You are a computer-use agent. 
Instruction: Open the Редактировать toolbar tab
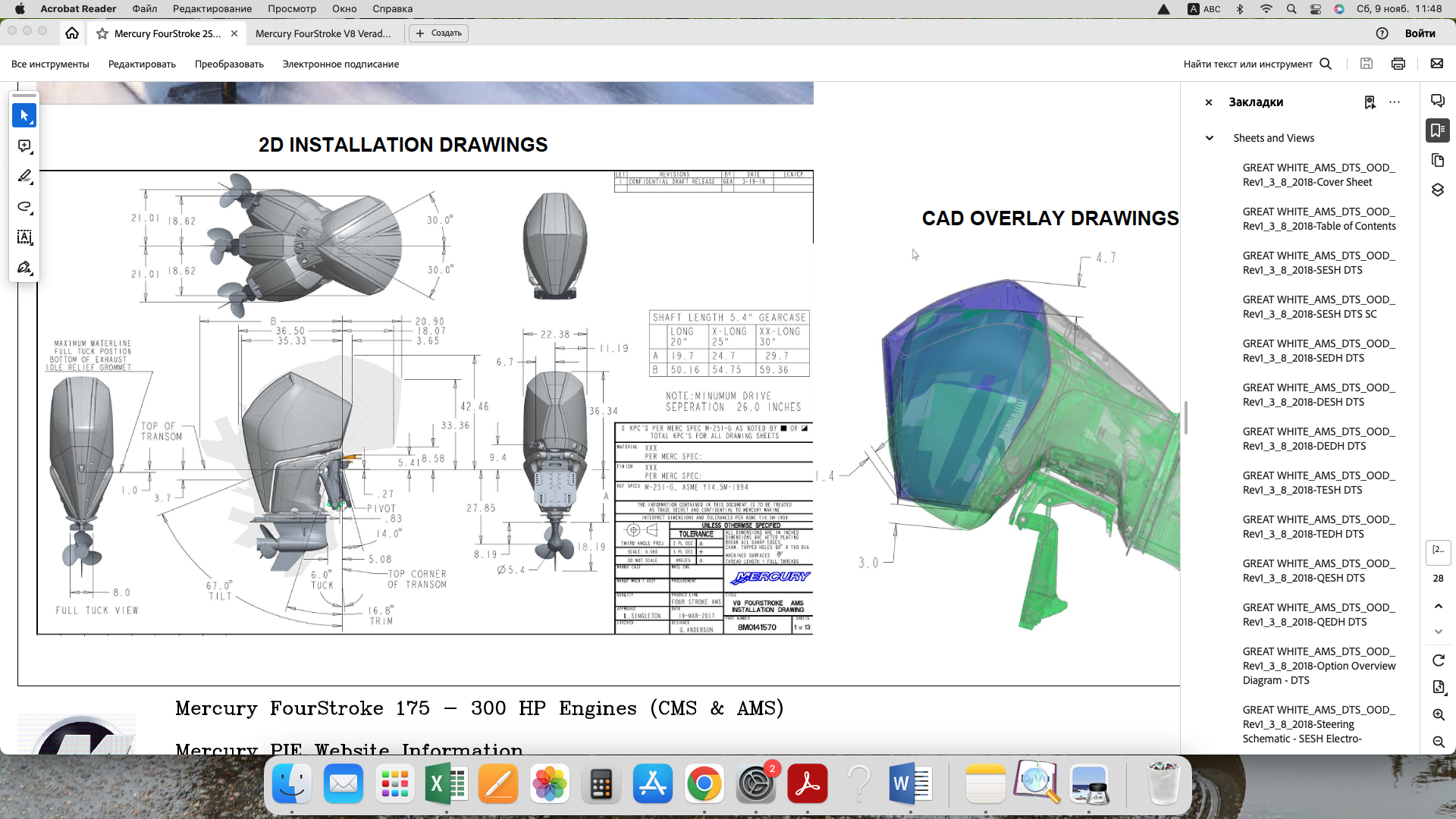pos(142,64)
